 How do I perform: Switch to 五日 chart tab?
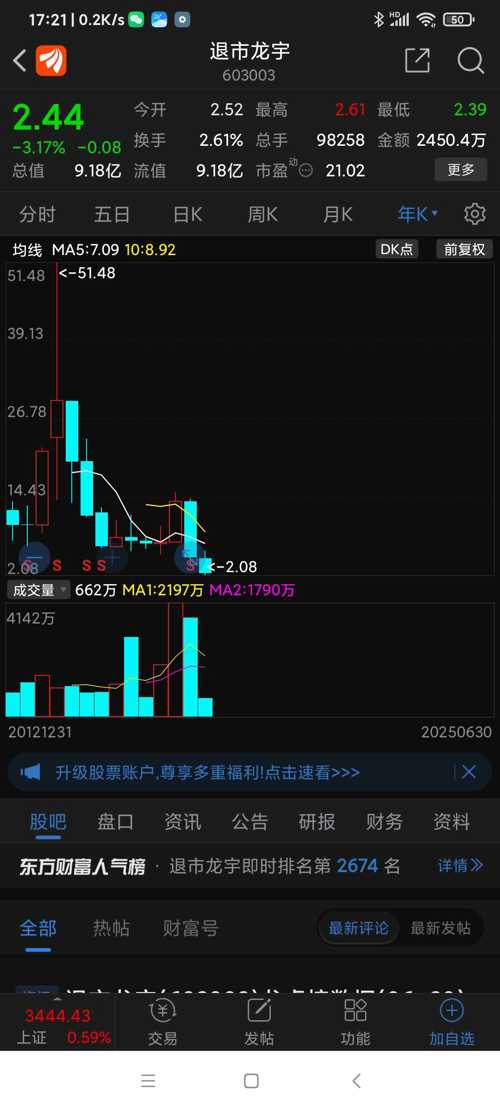[x=112, y=214]
